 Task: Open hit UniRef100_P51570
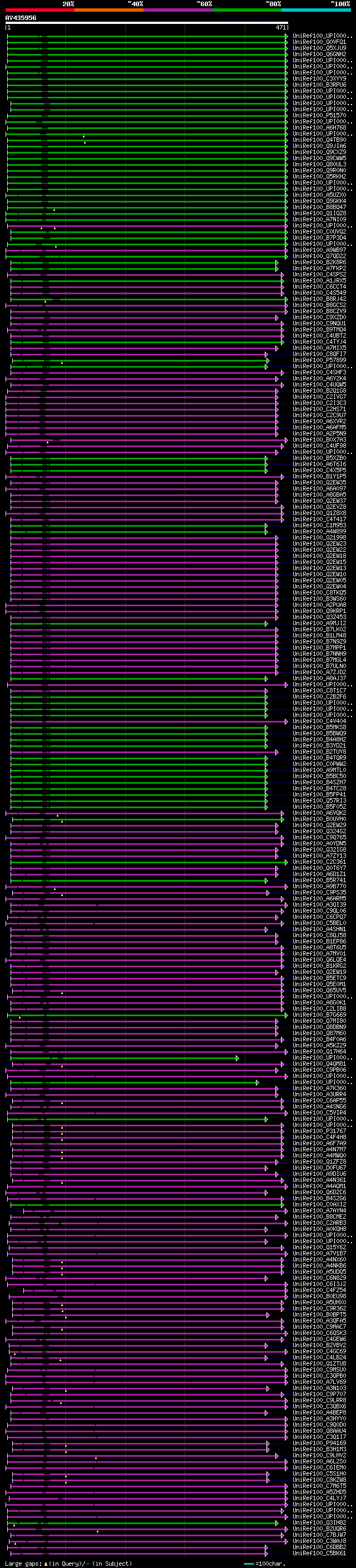319,115
